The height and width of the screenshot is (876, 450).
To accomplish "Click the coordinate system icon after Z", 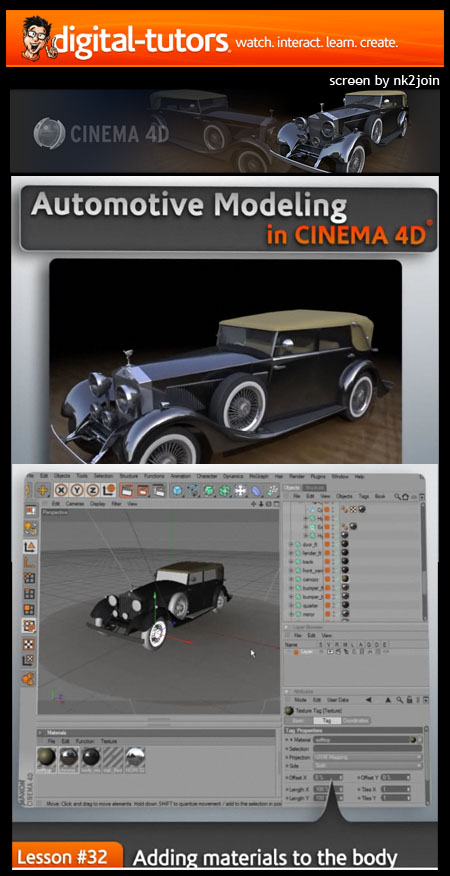I will [108, 491].
